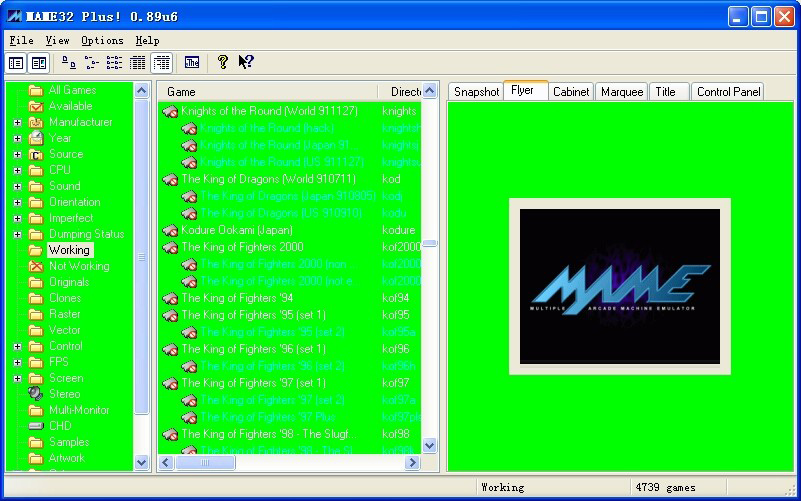Switch to details view mode
Viewport: 801px width, 501px height.
coord(138,63)
